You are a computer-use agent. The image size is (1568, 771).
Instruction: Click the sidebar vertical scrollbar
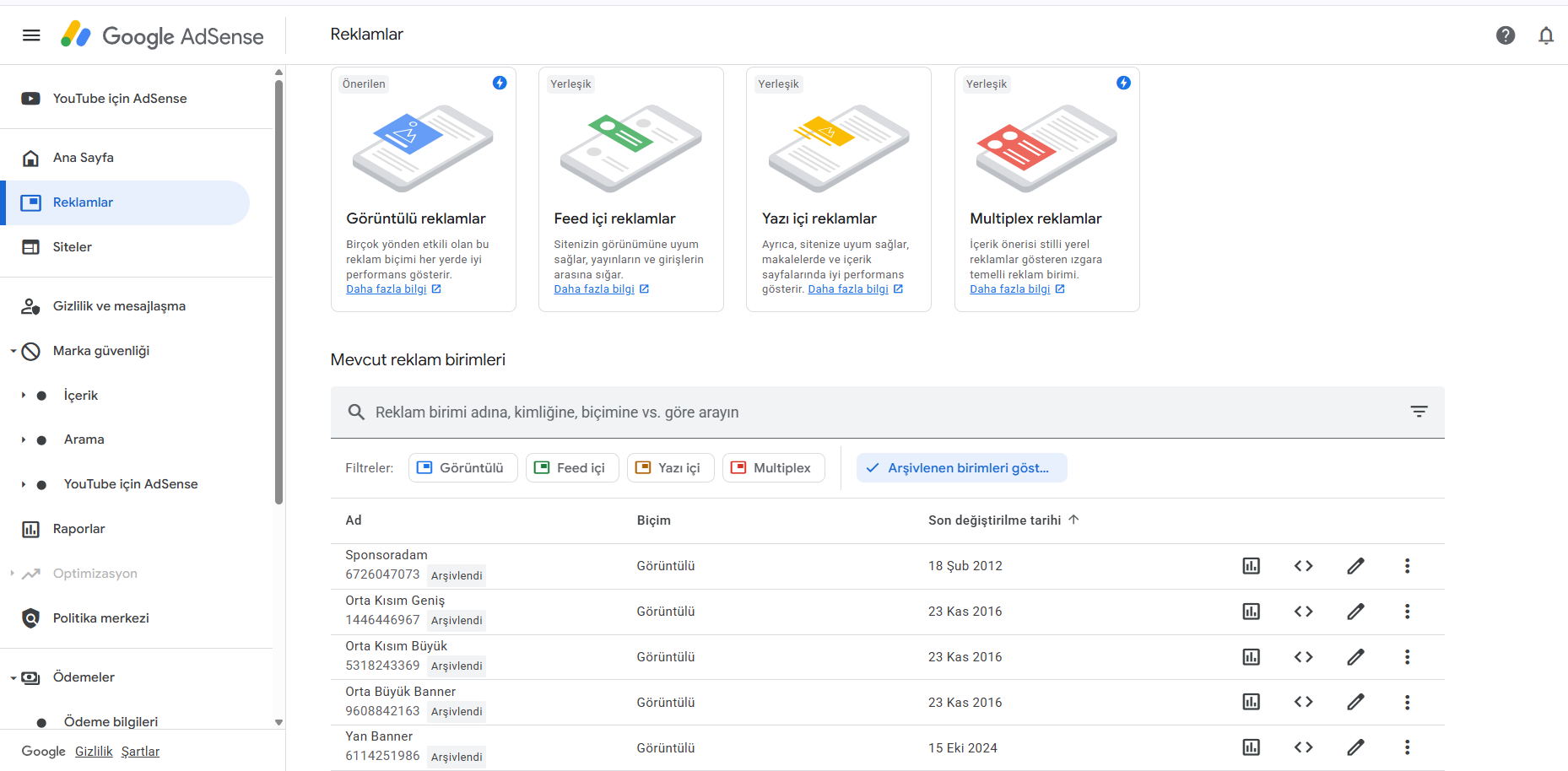[x=278, y=291]
